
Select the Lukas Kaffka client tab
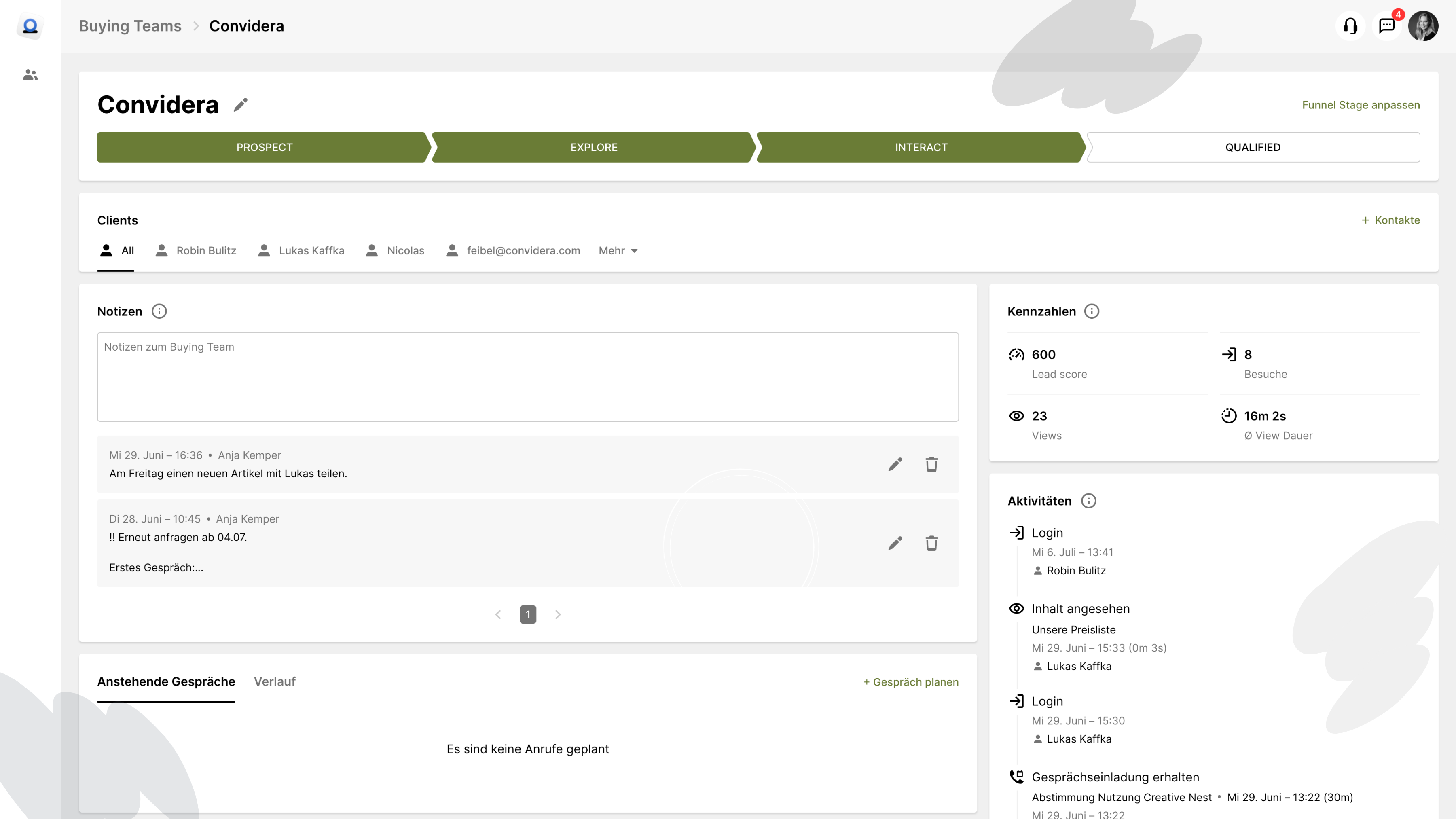point(301,250)
